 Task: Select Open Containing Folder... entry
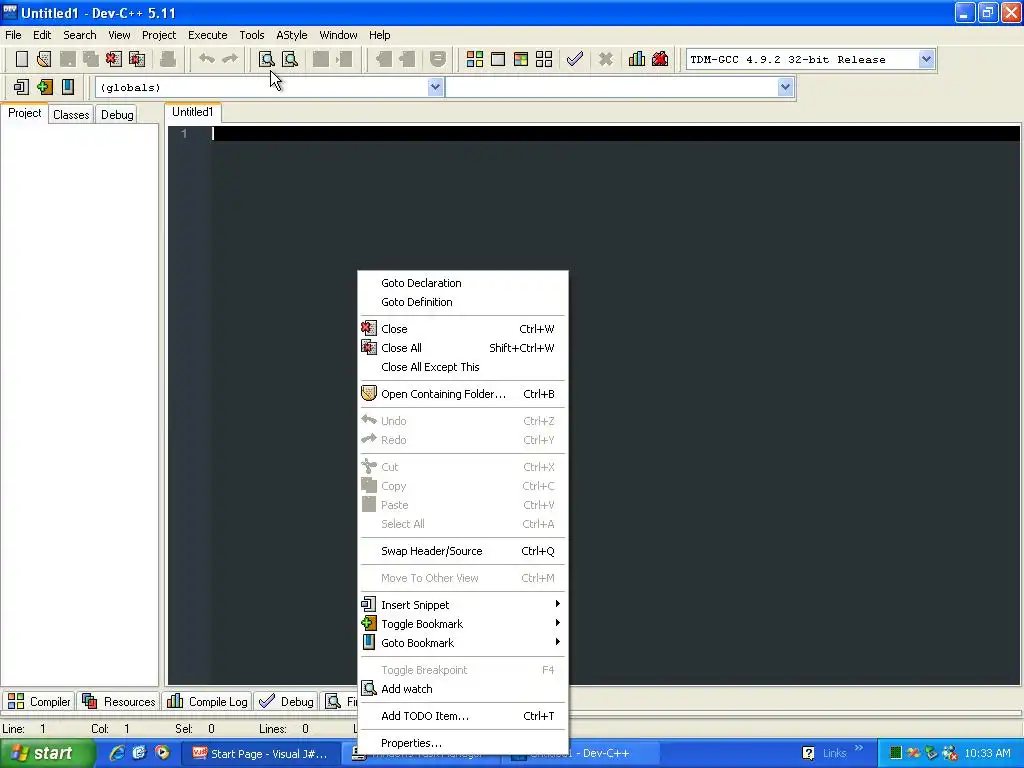(462, 394)
